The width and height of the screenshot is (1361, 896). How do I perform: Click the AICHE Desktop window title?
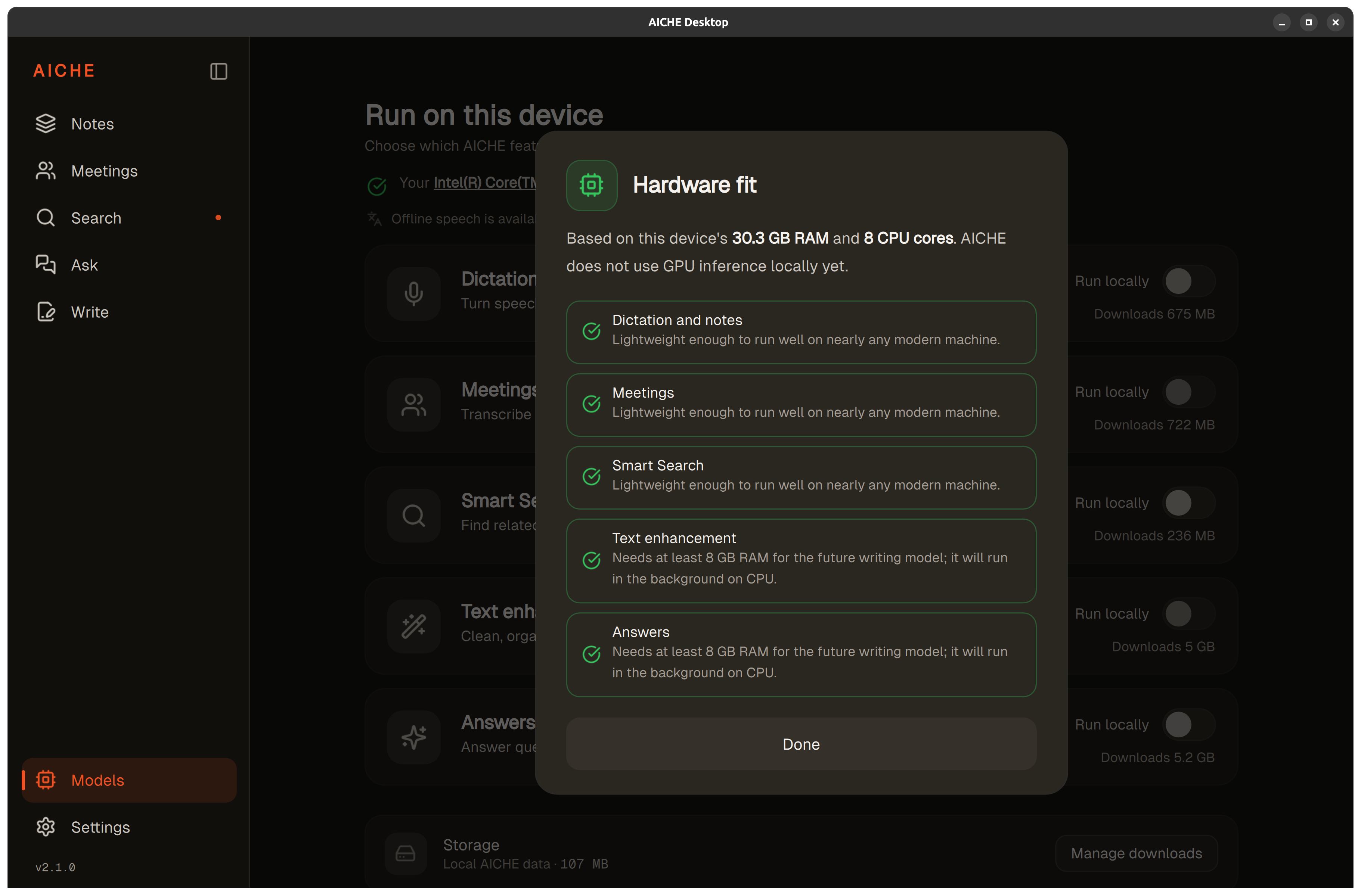pyautogui.click(x=688, y=22)
